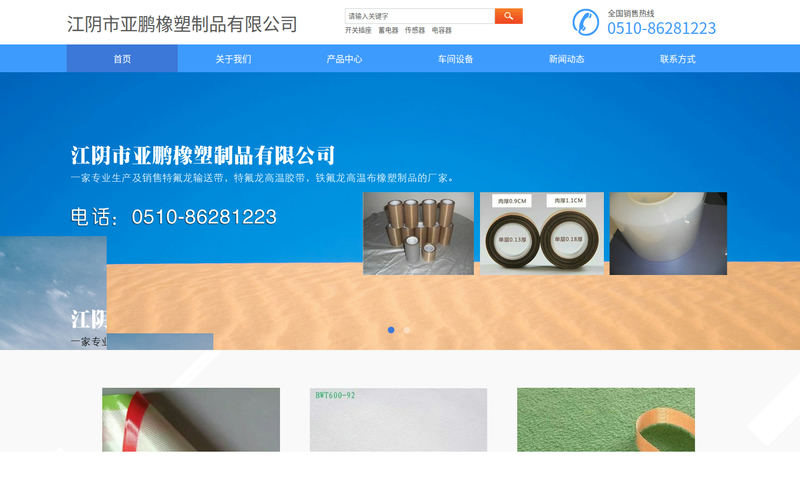
Task: Click the hotline number 0510-86281223 in header
Action: 662,28
